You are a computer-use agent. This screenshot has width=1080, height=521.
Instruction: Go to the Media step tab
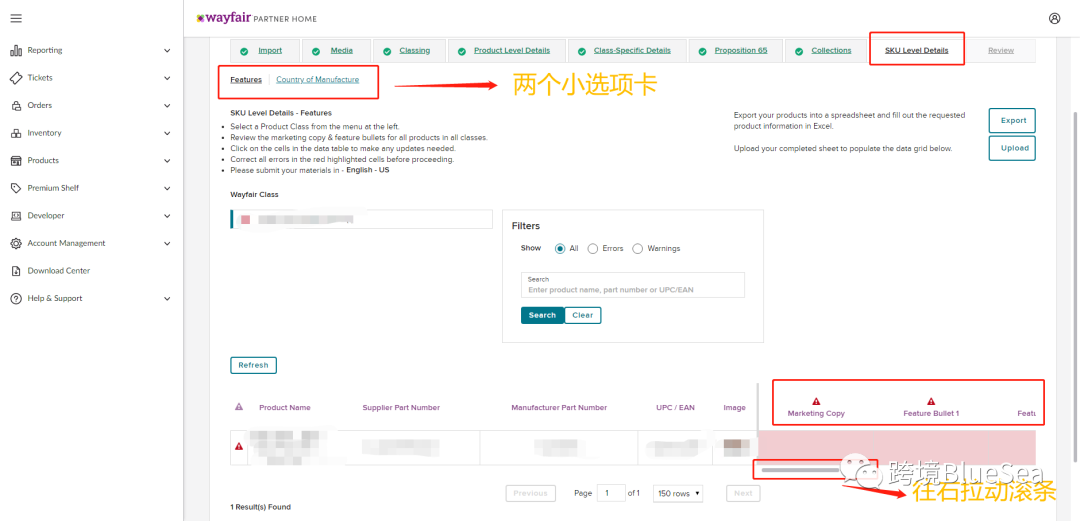pos(342,50)
